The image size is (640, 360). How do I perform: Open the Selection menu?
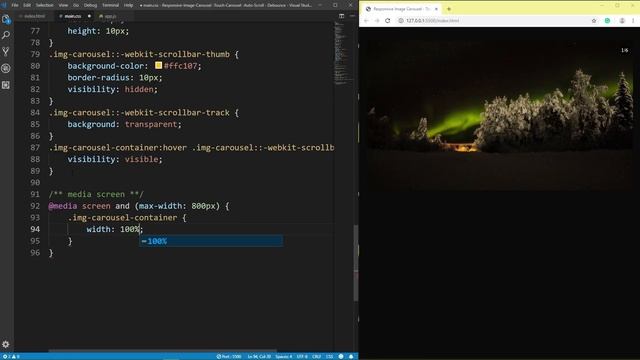(x=44, y=5)
